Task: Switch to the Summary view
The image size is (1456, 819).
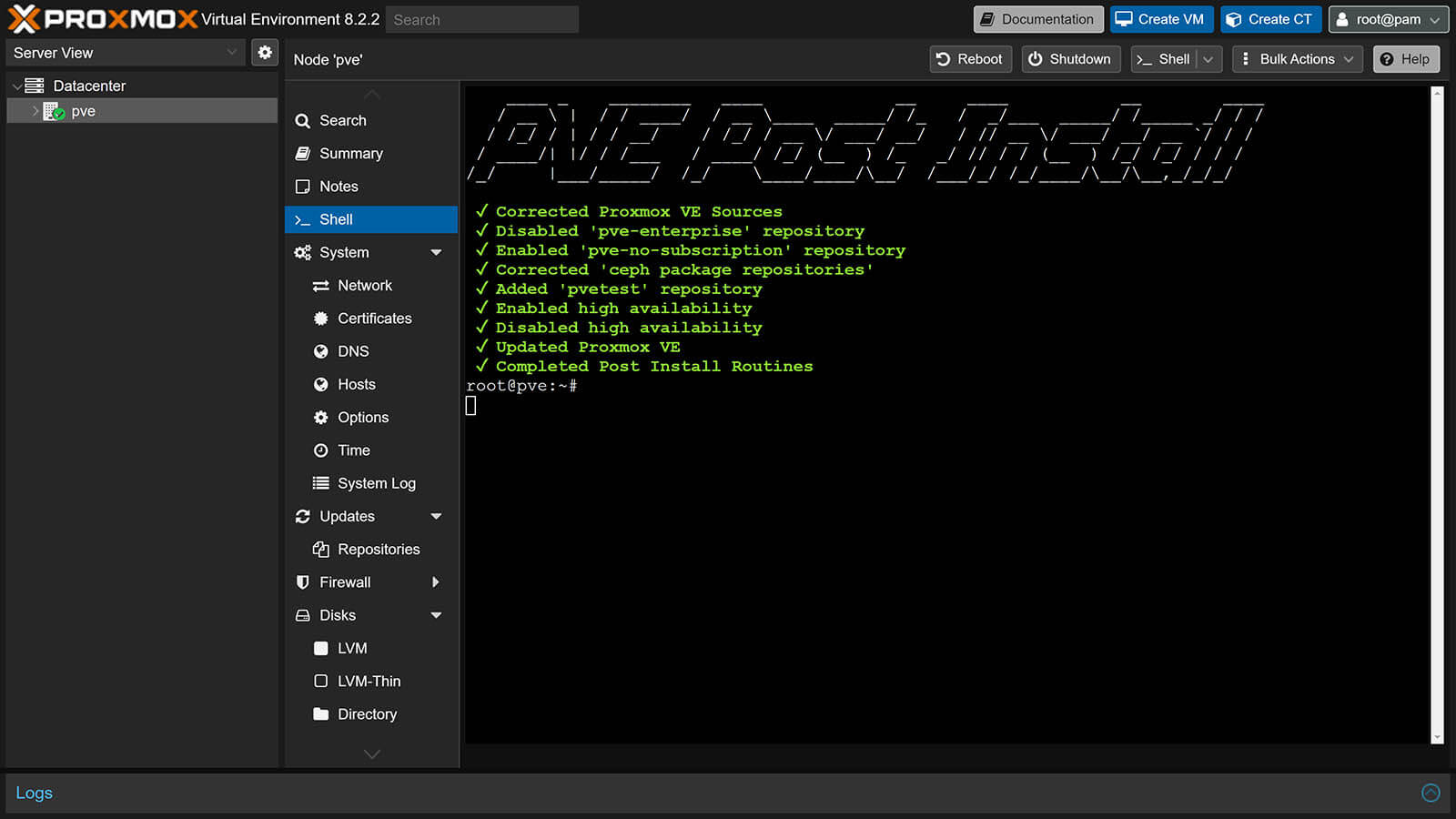Action: point(350,153)
